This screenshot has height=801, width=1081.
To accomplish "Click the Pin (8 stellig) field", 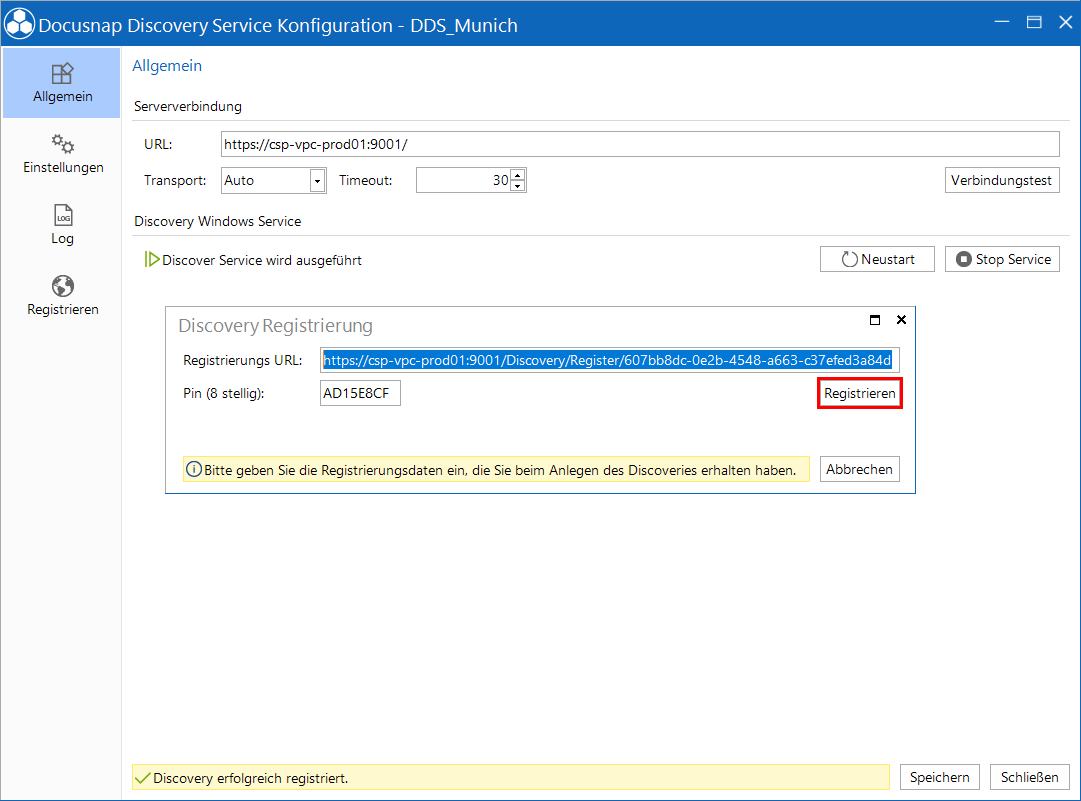I will click(360, 394).
